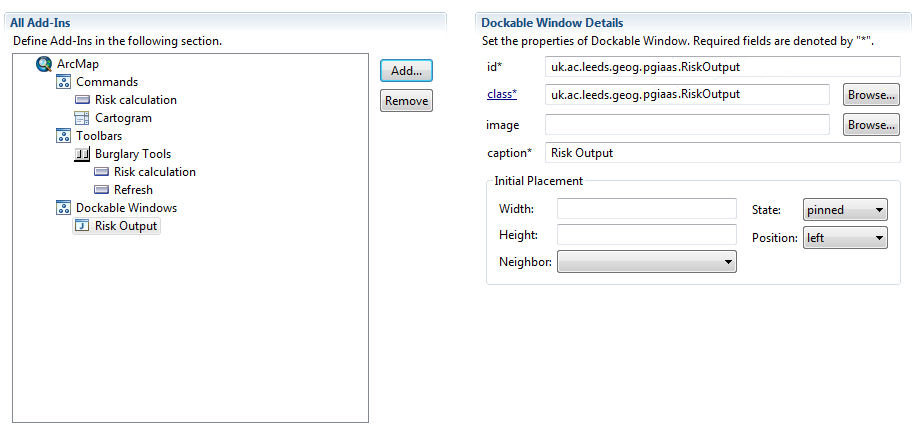Select Burglary Tools toolbar entry
This screenshot has height=433, width=913.
click(133, 154)
